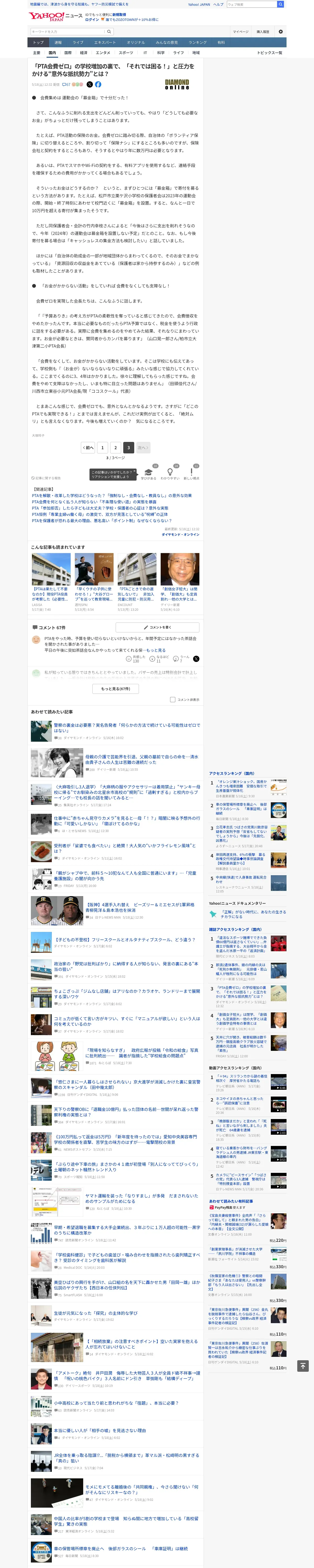
Task: Select the 国内 category tab
Action: [x=52, y=53]
